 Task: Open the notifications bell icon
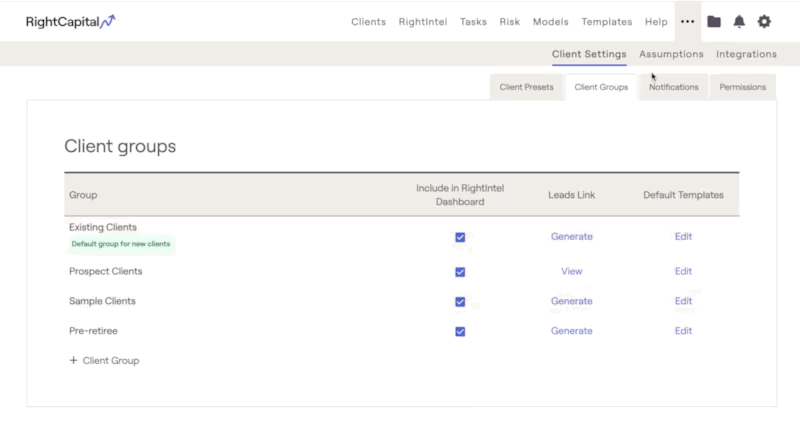(x=739, y=21)
